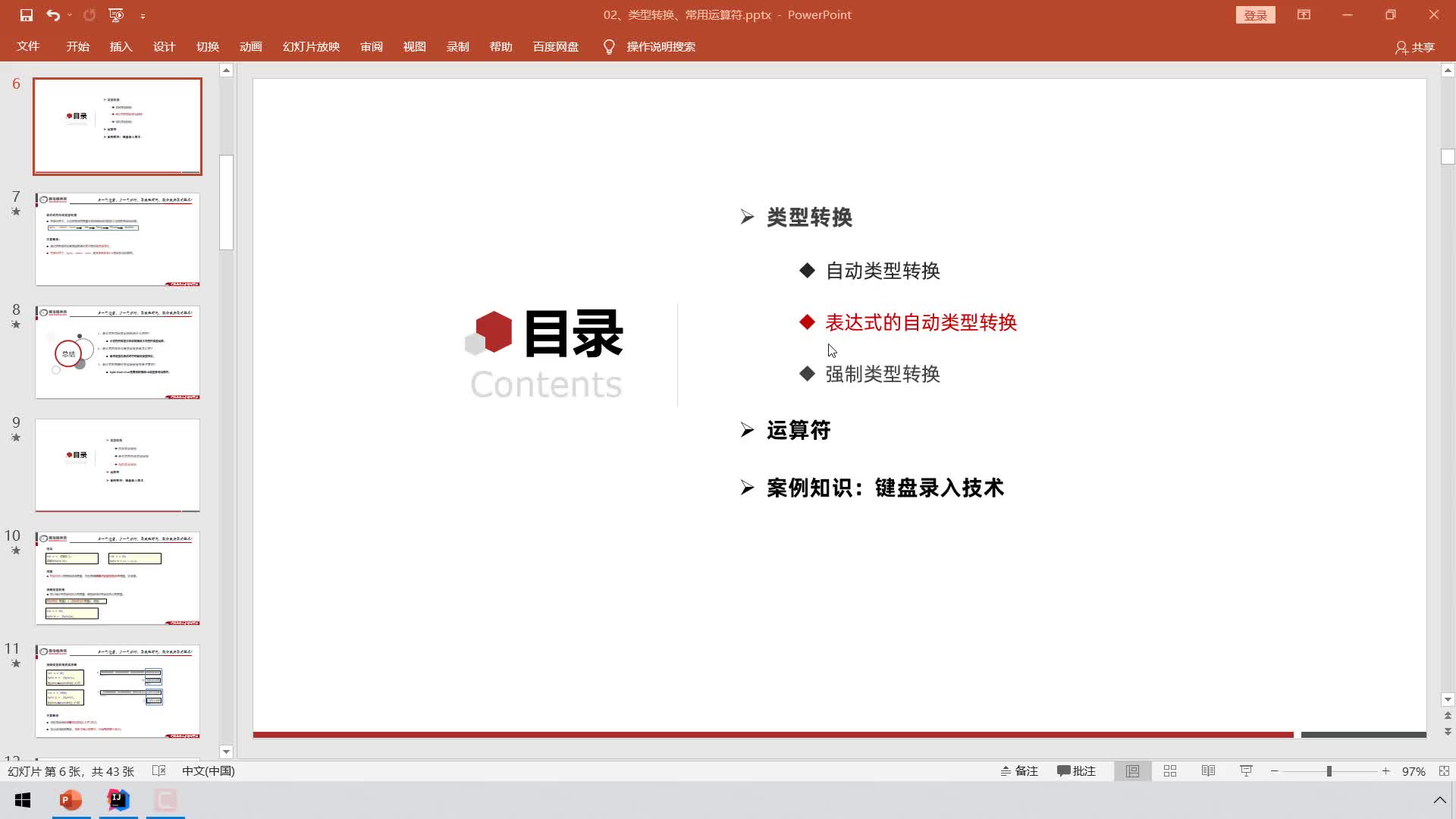Click the lightbulb tell-me icon

point(608,47)
